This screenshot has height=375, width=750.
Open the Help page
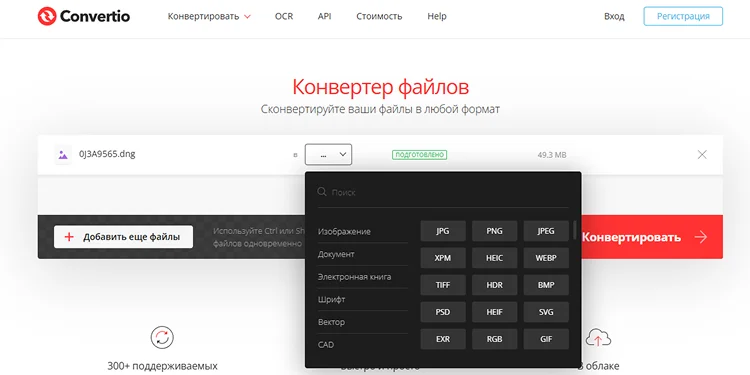click(437, 16)
